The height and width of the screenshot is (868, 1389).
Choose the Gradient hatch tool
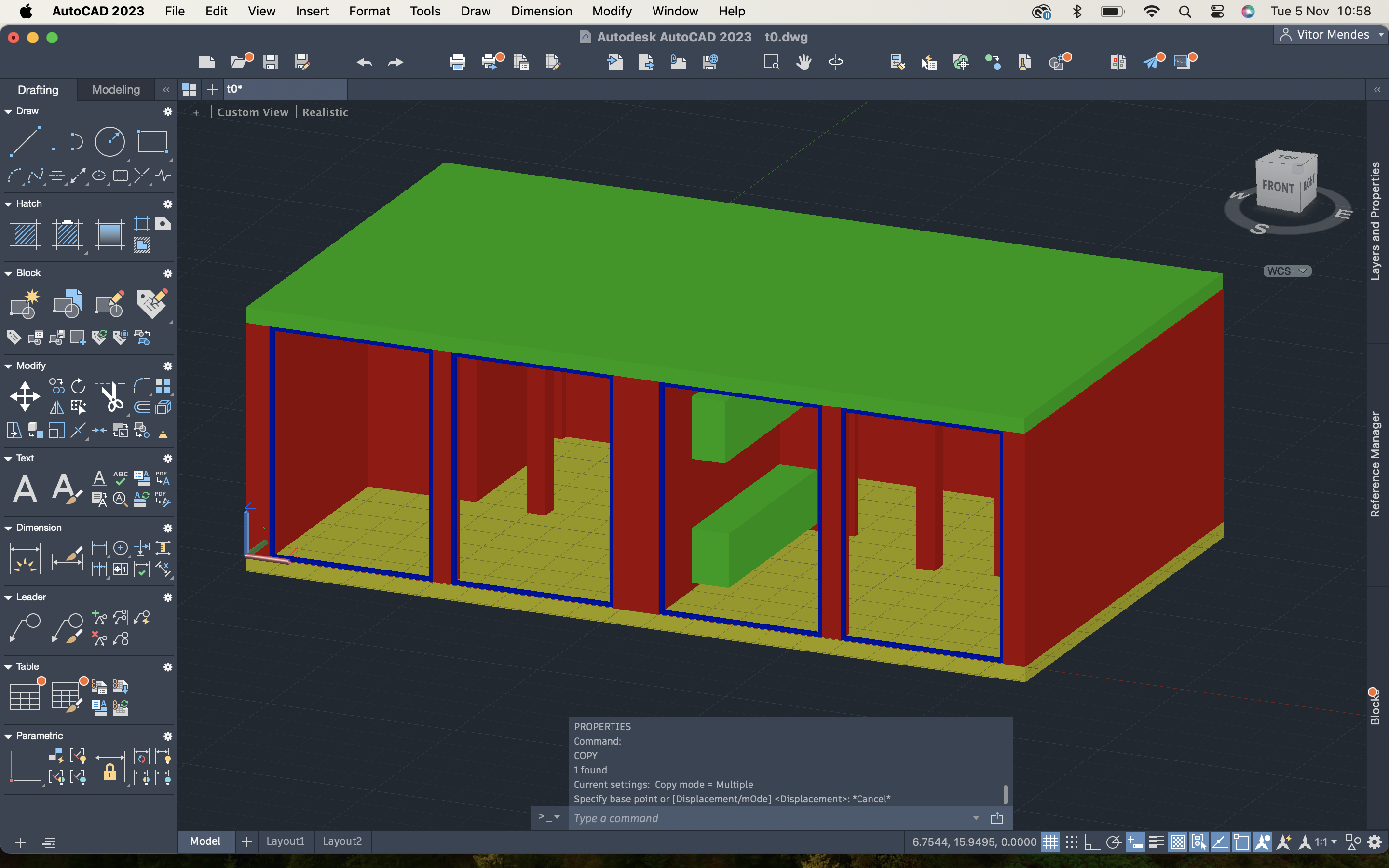click(109, 234)
